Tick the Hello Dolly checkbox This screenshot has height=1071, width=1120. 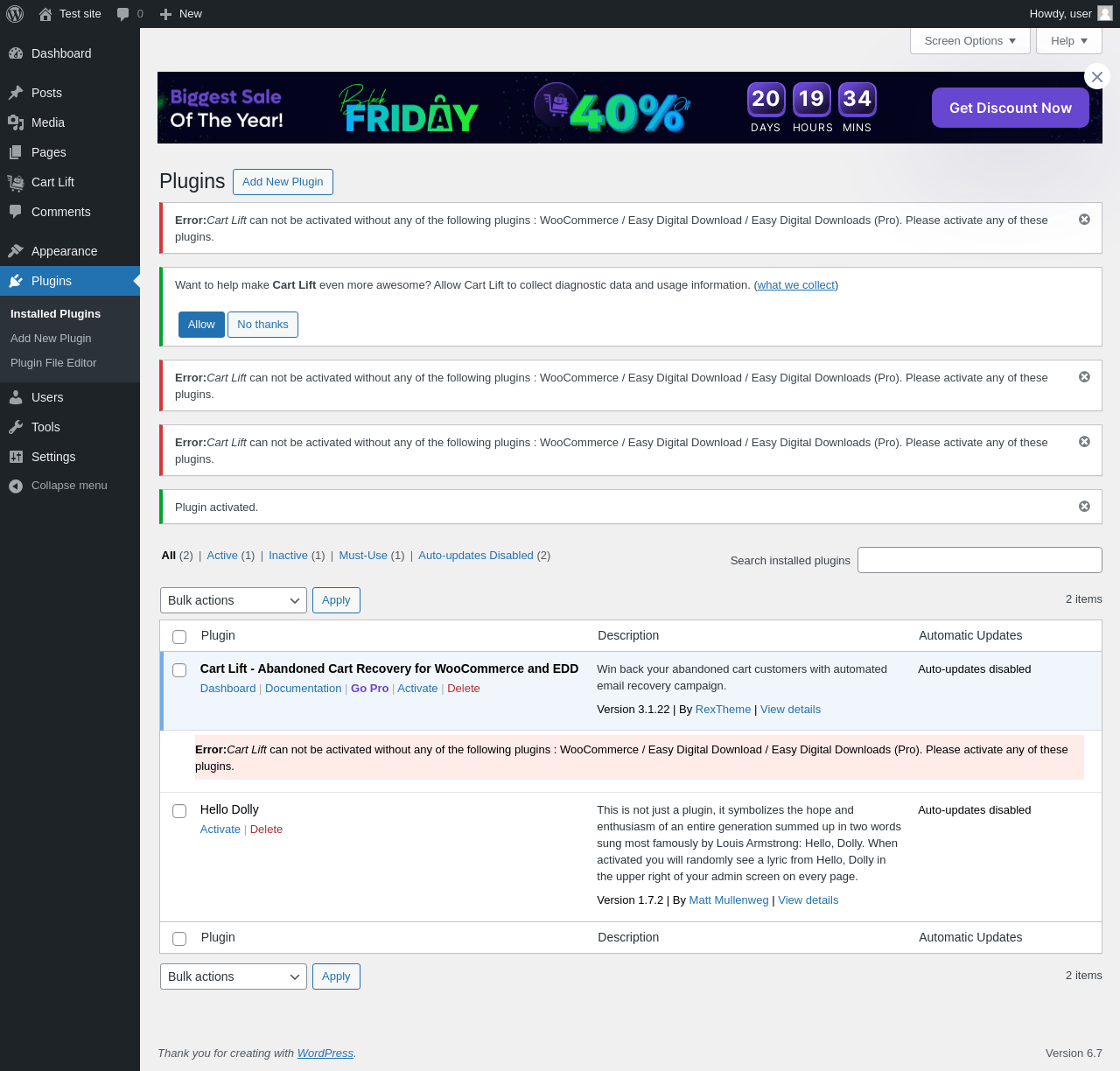pos(179,811)
